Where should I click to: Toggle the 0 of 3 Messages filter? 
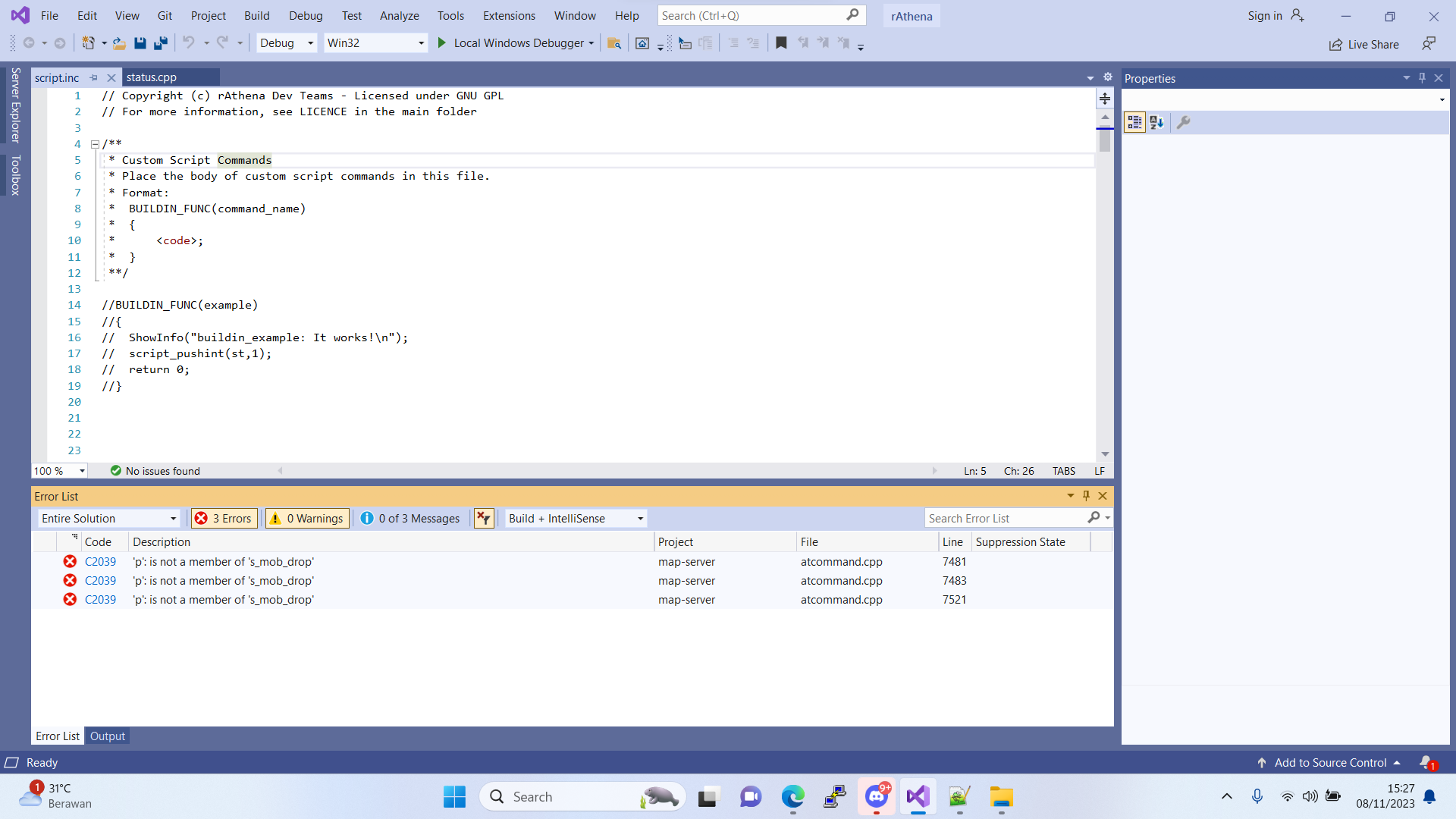[x=411, y=519]
